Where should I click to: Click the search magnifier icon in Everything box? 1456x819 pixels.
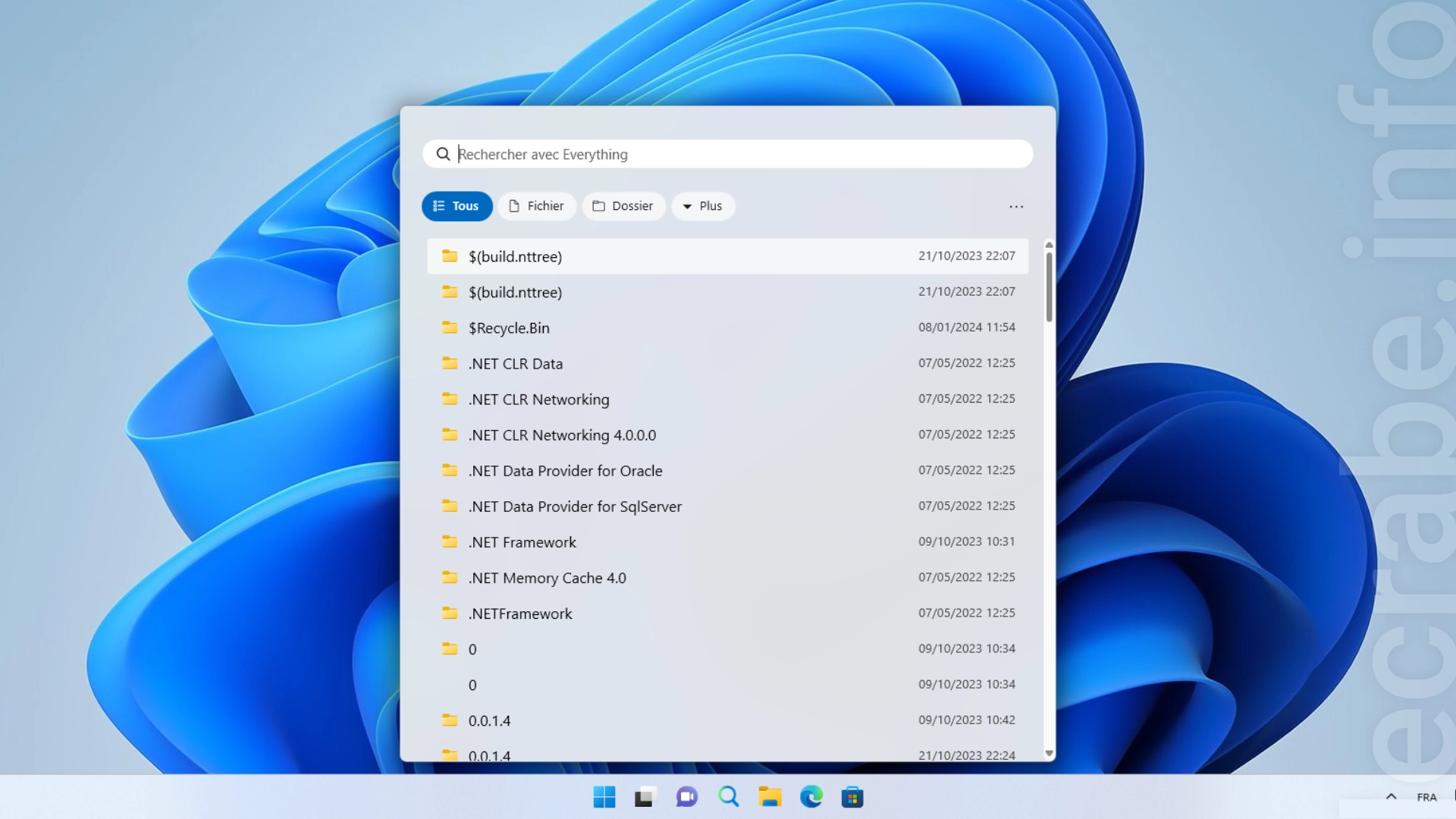pos(443,154)
